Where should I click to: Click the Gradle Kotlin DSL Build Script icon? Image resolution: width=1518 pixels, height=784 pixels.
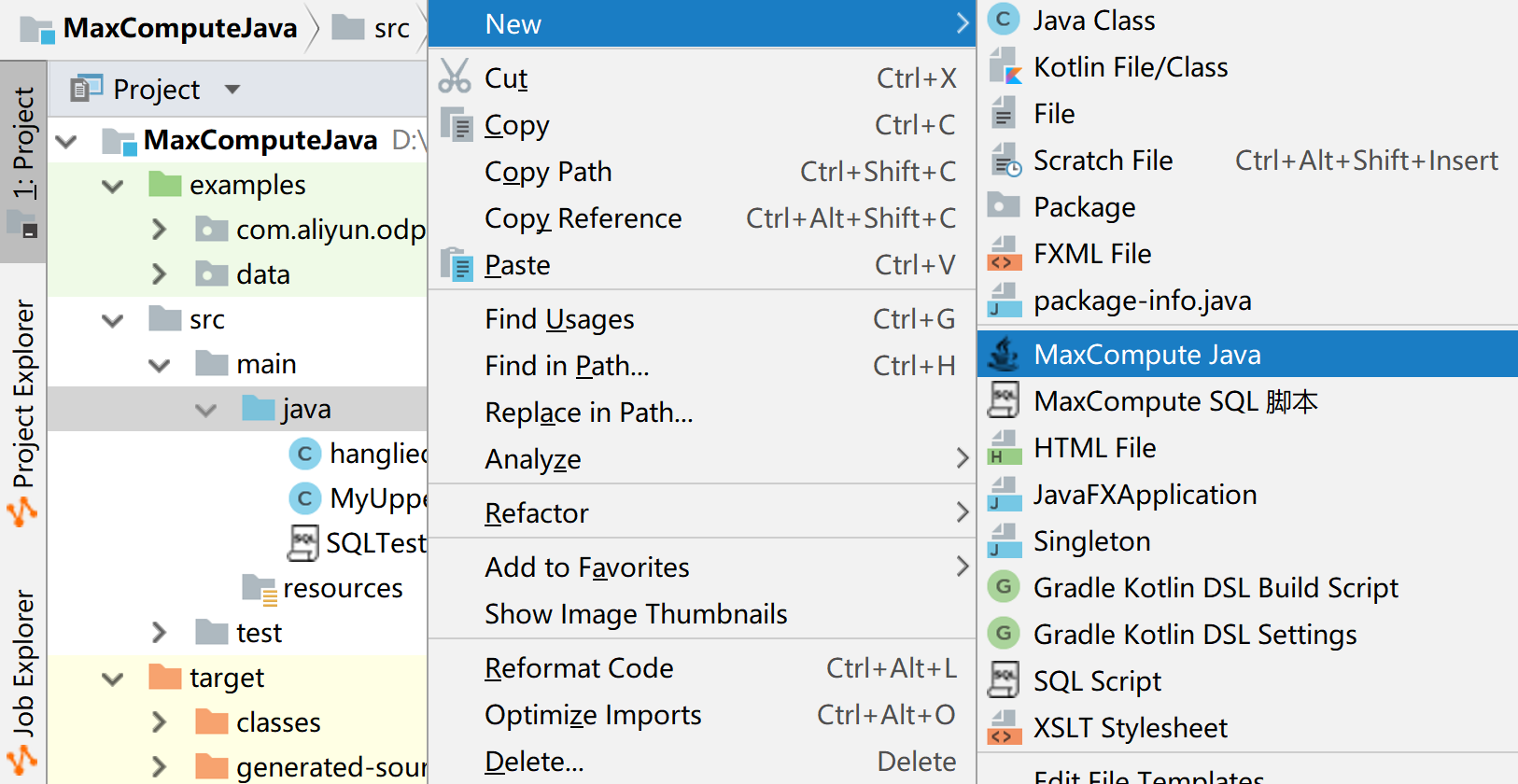[1004, 587]
